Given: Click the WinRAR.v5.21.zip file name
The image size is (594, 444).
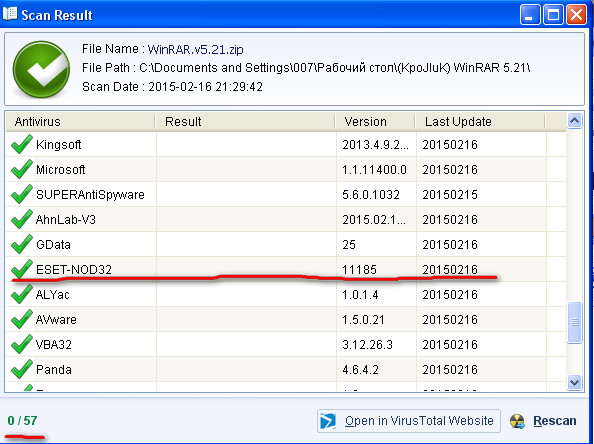Looking at the screenshot, I should (195, 49).
